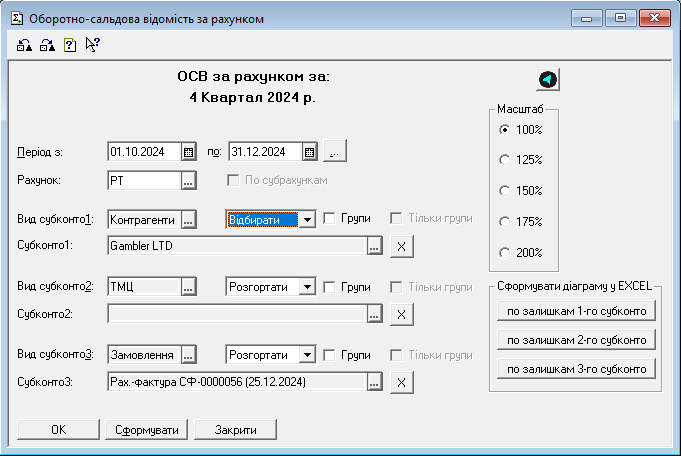This screenshot has width=681, height=456.
Task: Expand the Відбирати dropdown for субконто1
Action: pyautogui.click(x=309, y=219)
